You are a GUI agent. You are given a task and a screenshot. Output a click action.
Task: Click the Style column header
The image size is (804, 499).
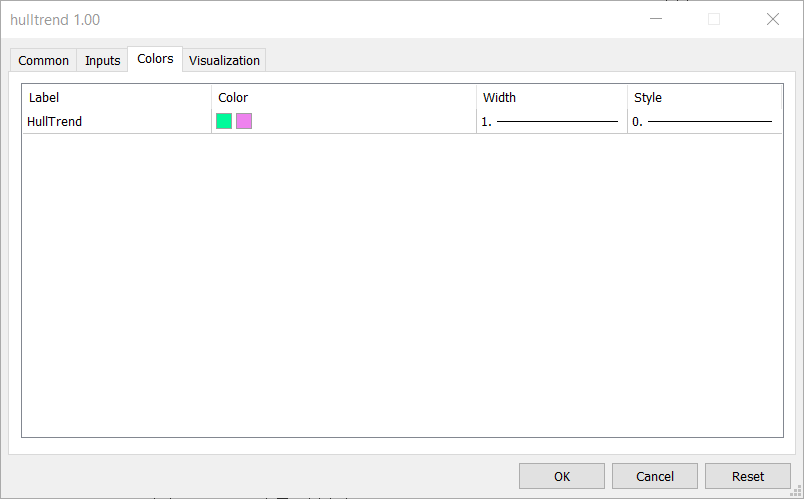click(705, 97)
